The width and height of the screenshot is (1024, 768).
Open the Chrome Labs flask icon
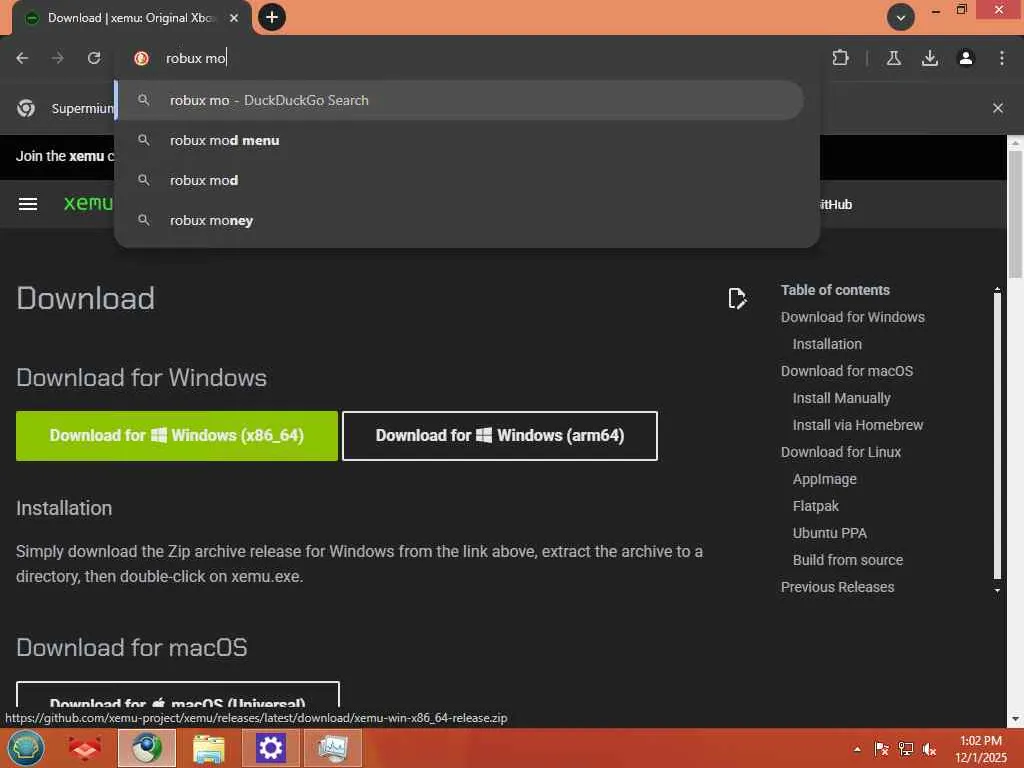893,58
